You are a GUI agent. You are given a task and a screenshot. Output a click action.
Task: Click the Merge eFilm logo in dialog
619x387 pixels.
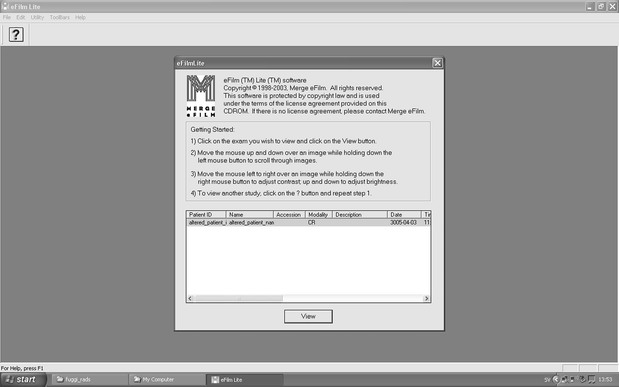pos(201,96)
